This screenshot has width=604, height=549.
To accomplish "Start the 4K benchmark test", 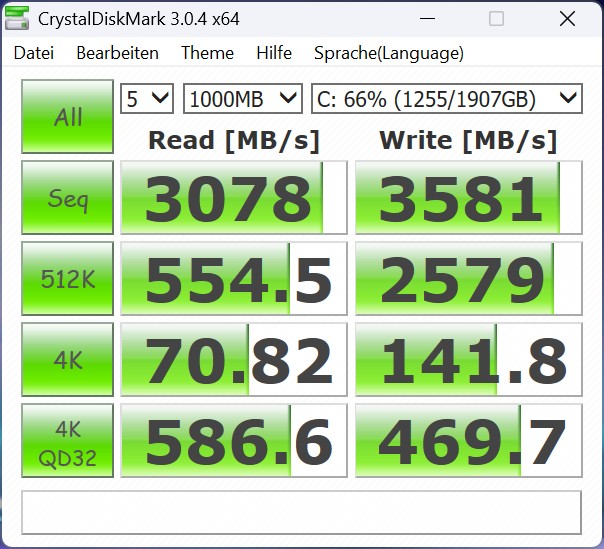I will pos(67,359).
